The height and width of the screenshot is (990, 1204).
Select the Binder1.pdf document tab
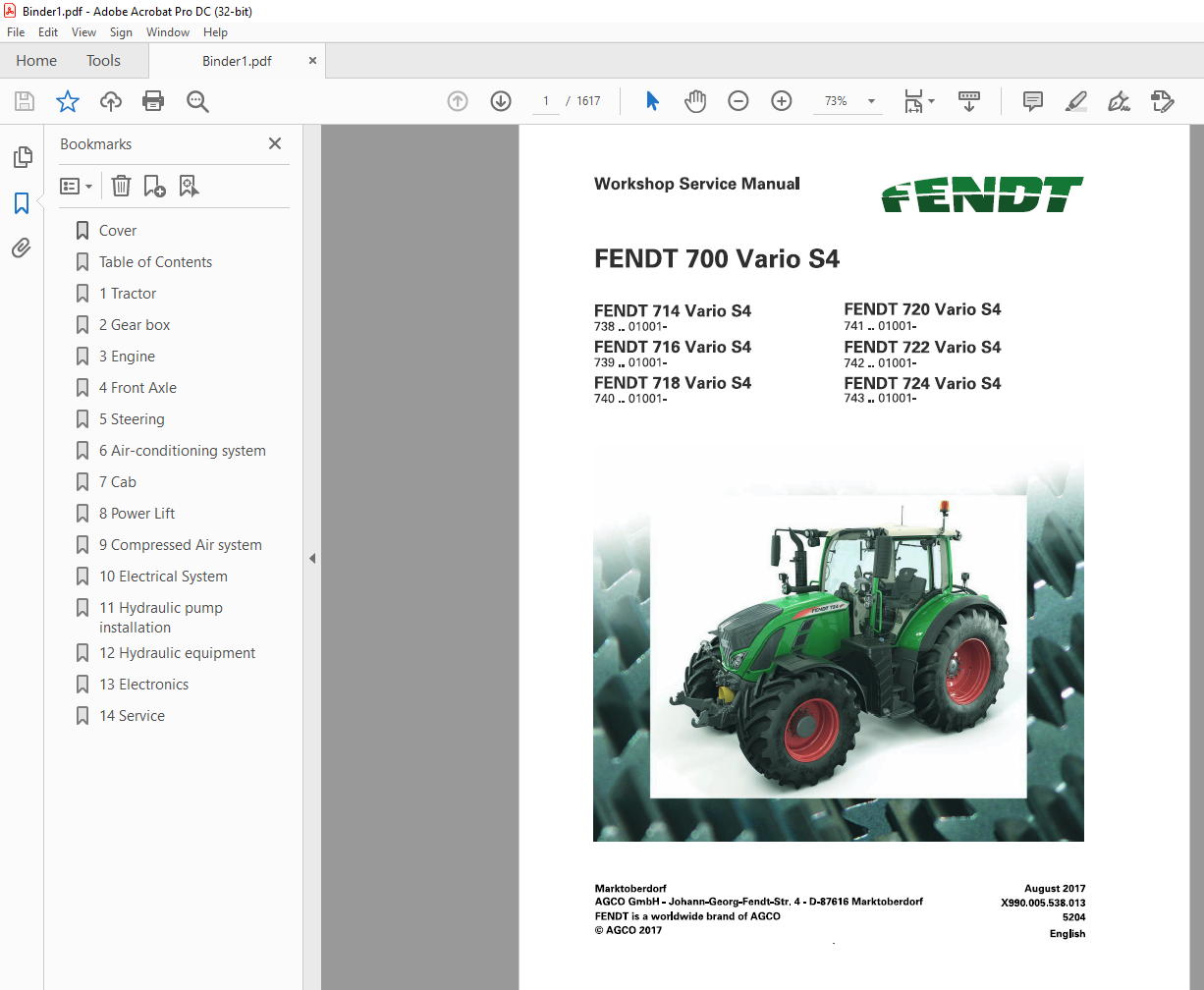point(237,61)
